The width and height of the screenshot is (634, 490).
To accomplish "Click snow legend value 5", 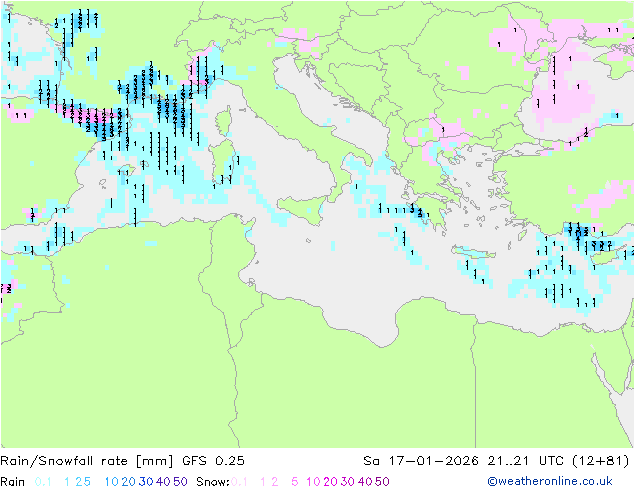I will (x=295, y=482).
